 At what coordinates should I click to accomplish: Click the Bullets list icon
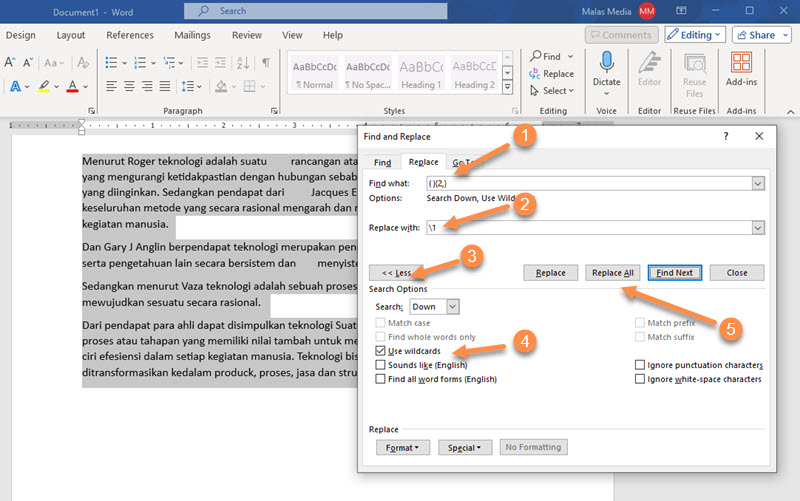111,63
